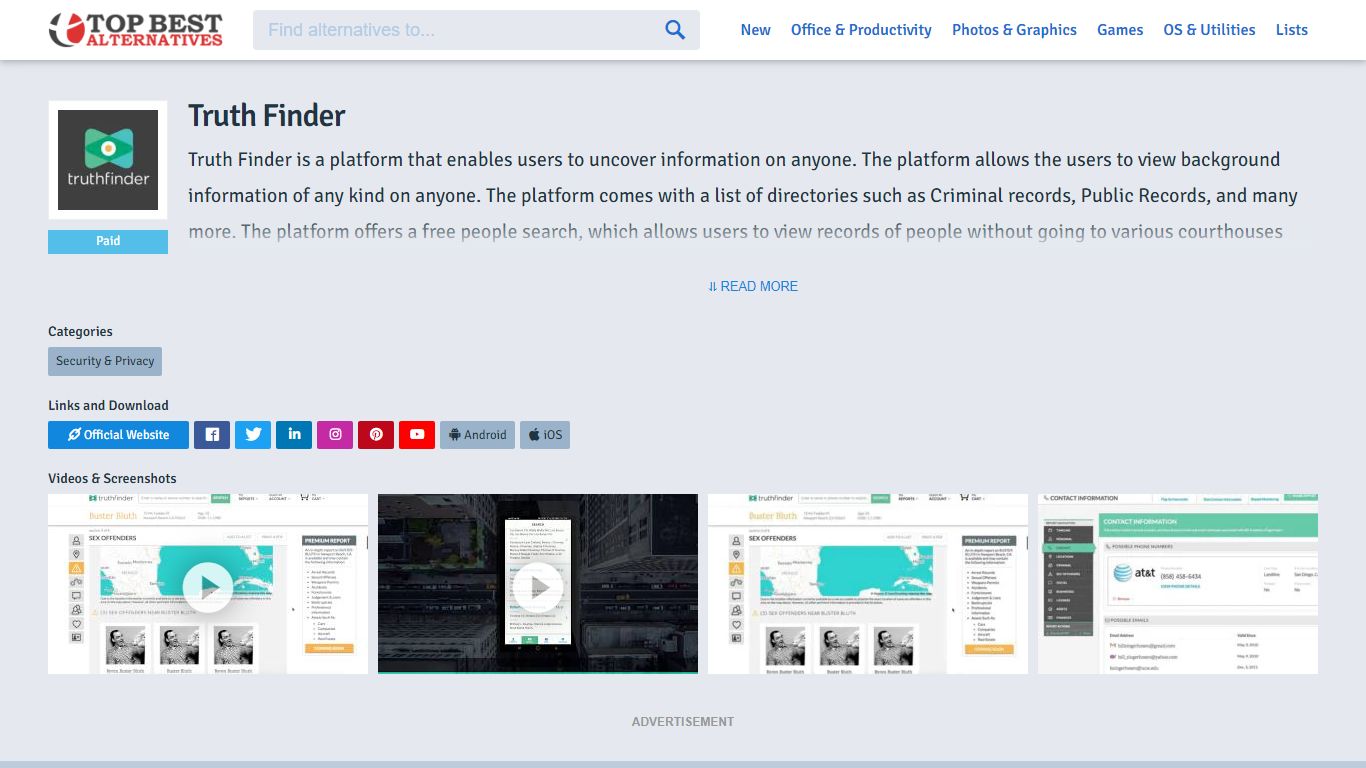Viewport: 1366px width, 768px height.
Task: Open Truth Finder's Pinterest page
Action: point(376,435)
